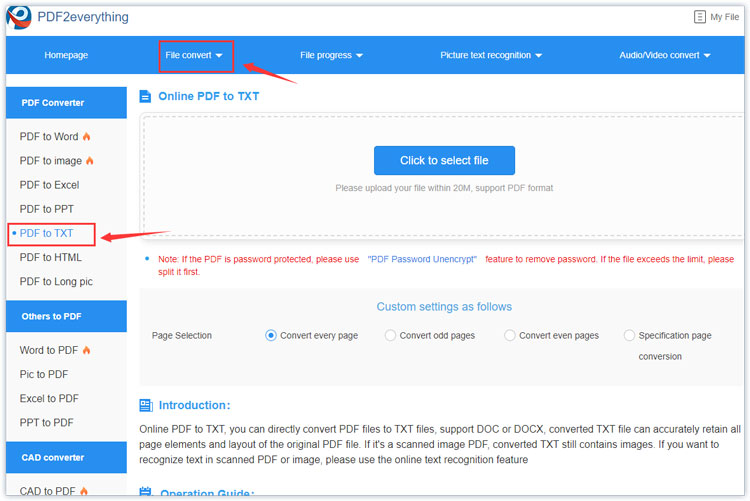Click the Click to select file button
The image size is (750, 501).
[444, 160]
